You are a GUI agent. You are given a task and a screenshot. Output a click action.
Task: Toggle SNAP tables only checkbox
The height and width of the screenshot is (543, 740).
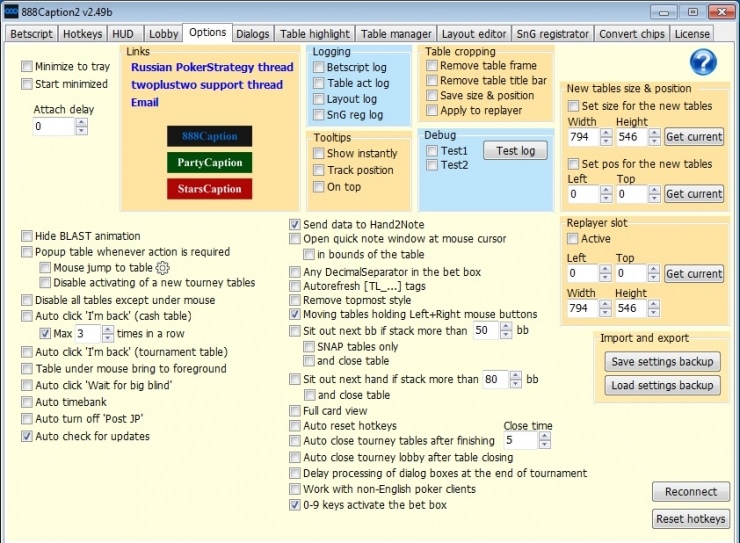click(x=309, y=347)
